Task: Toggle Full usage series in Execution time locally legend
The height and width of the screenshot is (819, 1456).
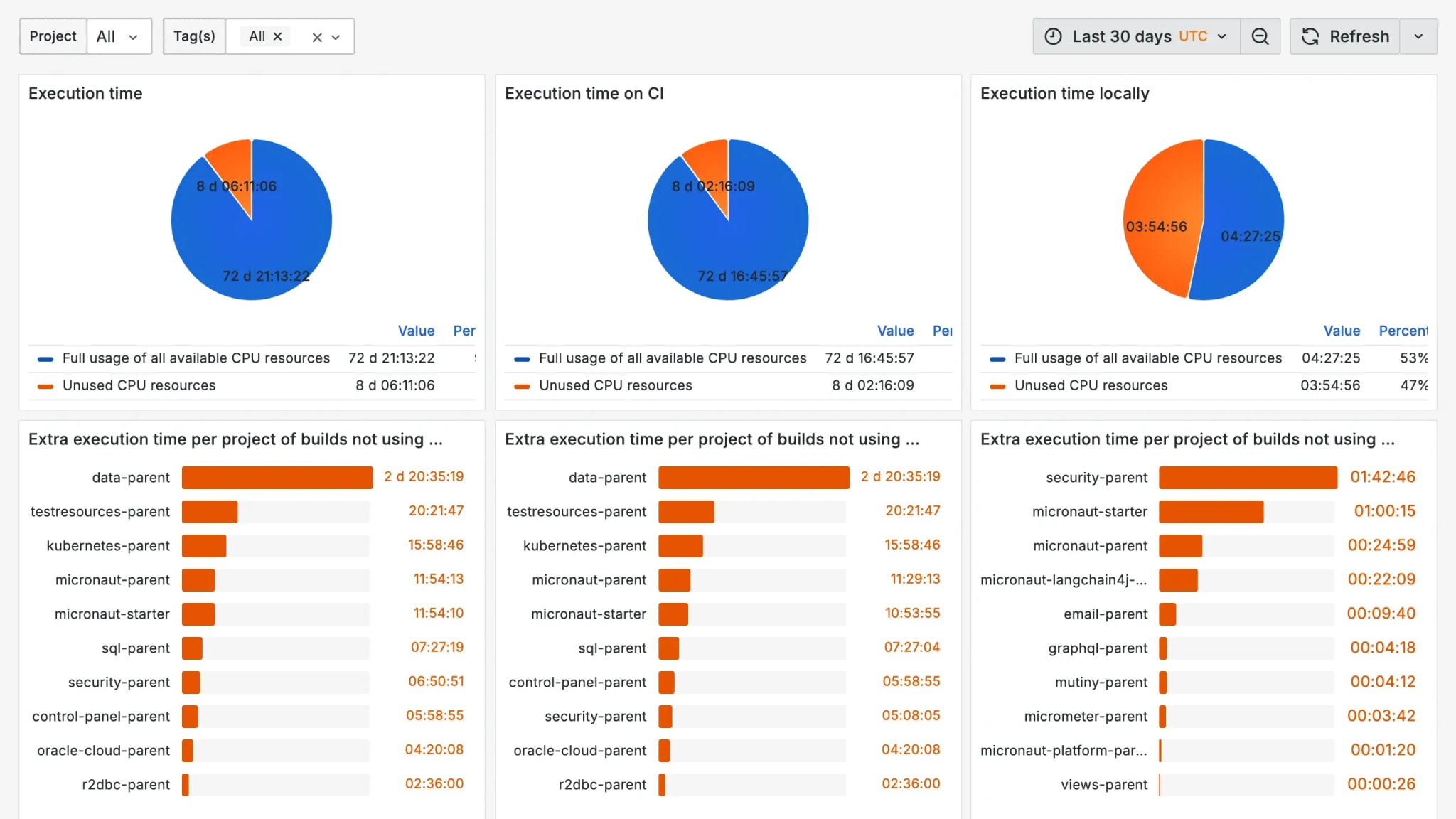Action: (x=1148, y=358)
